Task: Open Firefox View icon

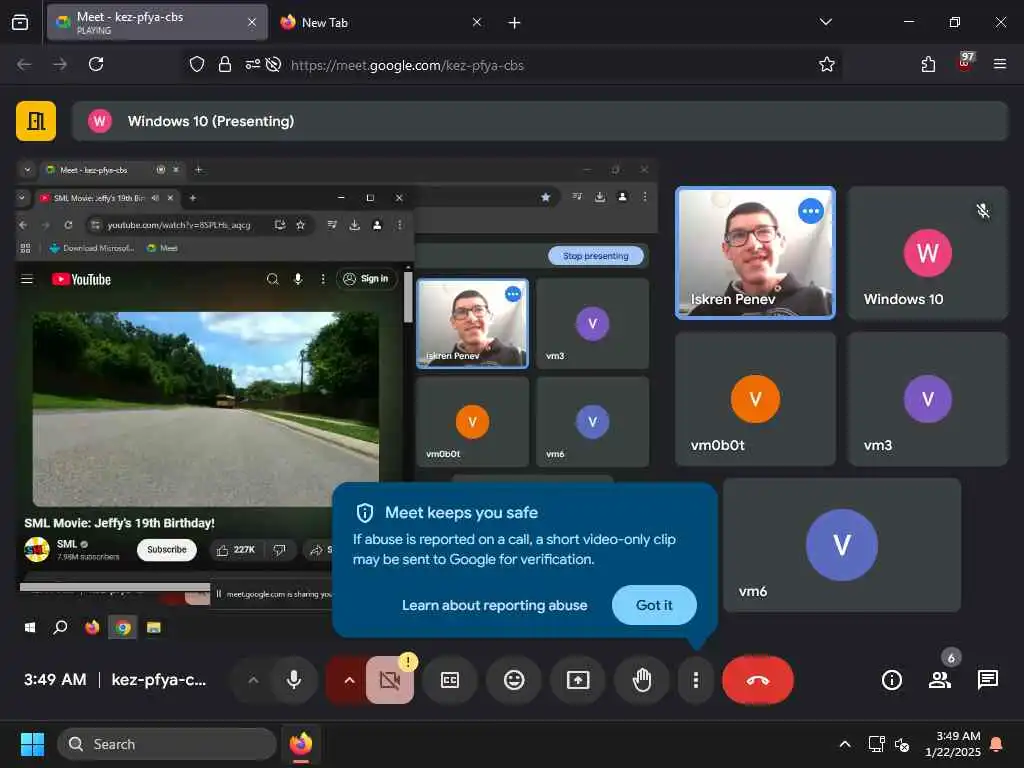Action: (20, 22)
